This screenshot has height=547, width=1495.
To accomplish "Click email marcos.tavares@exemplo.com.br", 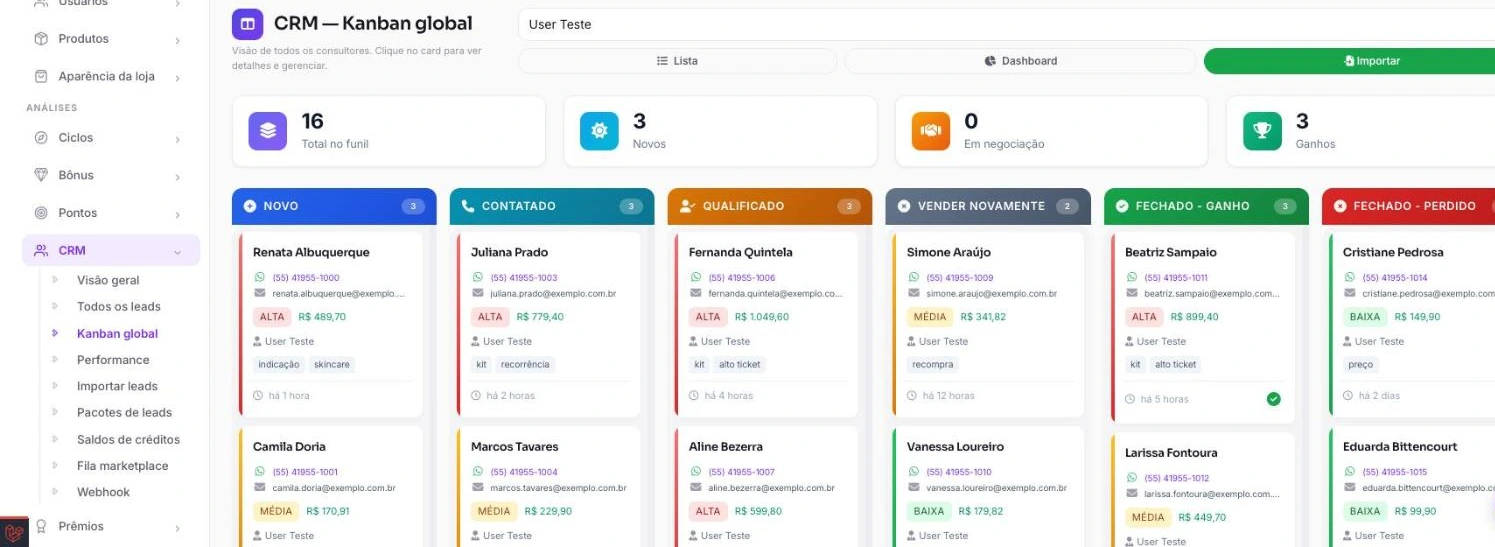I will 558,488.
